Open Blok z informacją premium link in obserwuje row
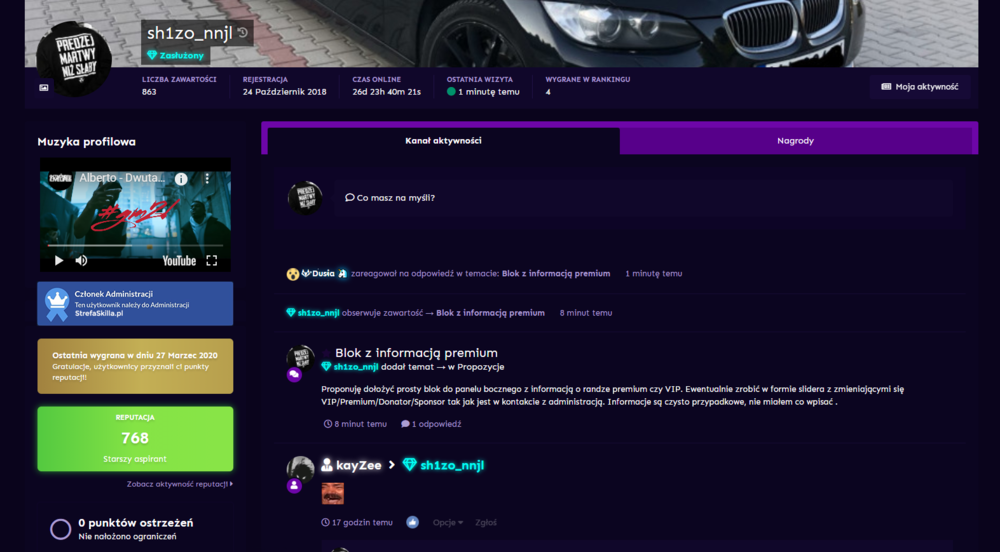The height and width of the screenshot is (552, 1000). click(x=490, y=313)
